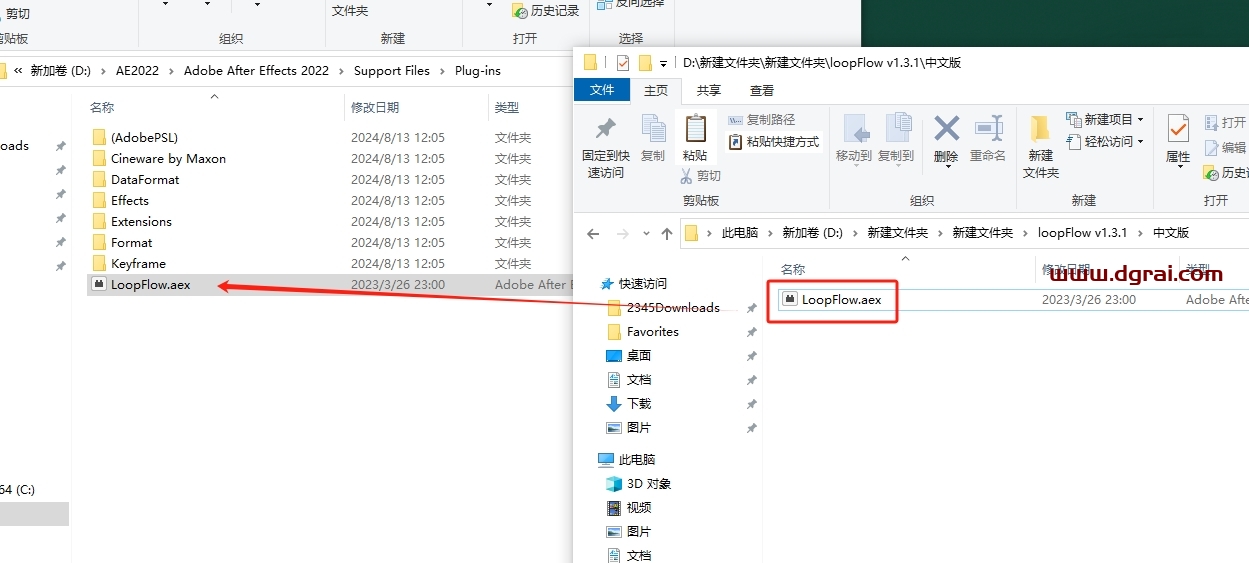Click the History (历史记录) icon in back window

click(x=520, y=10)
